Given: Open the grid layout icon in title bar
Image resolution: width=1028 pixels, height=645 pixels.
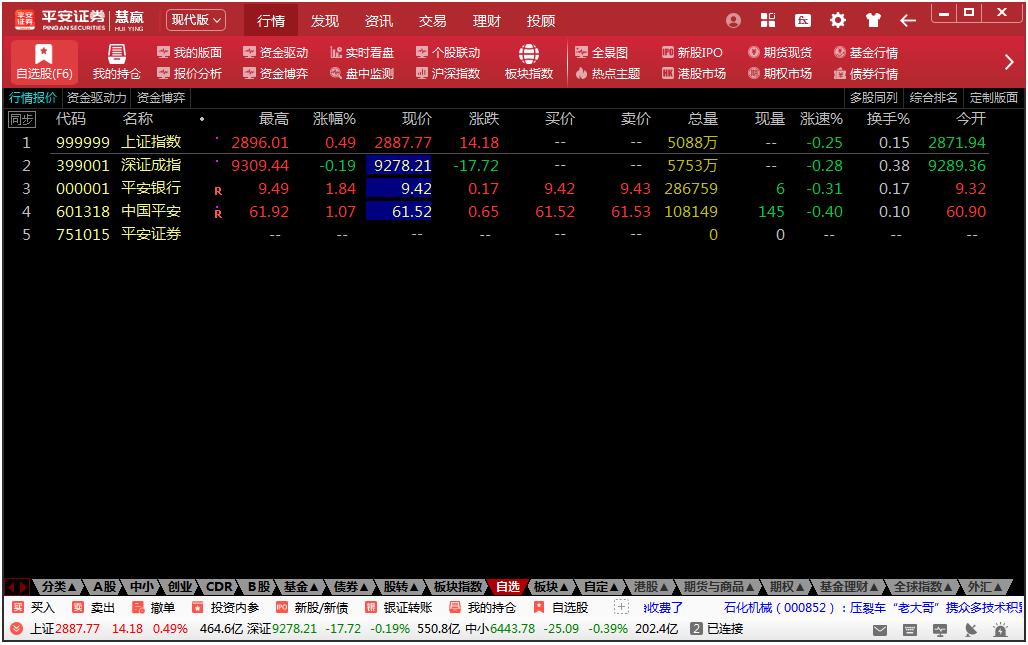Looking at the screenshot, I should (768, 20).
